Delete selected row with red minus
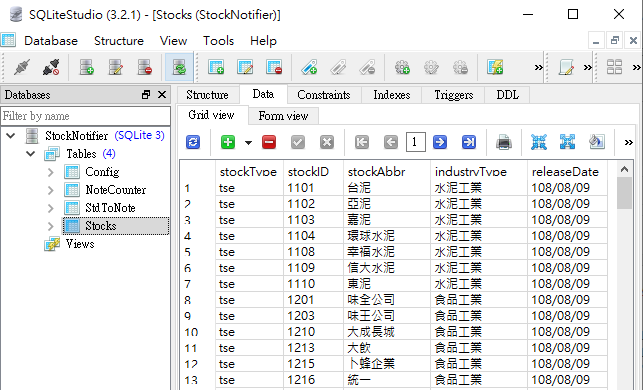643x390 pixels. pos(269,142)
